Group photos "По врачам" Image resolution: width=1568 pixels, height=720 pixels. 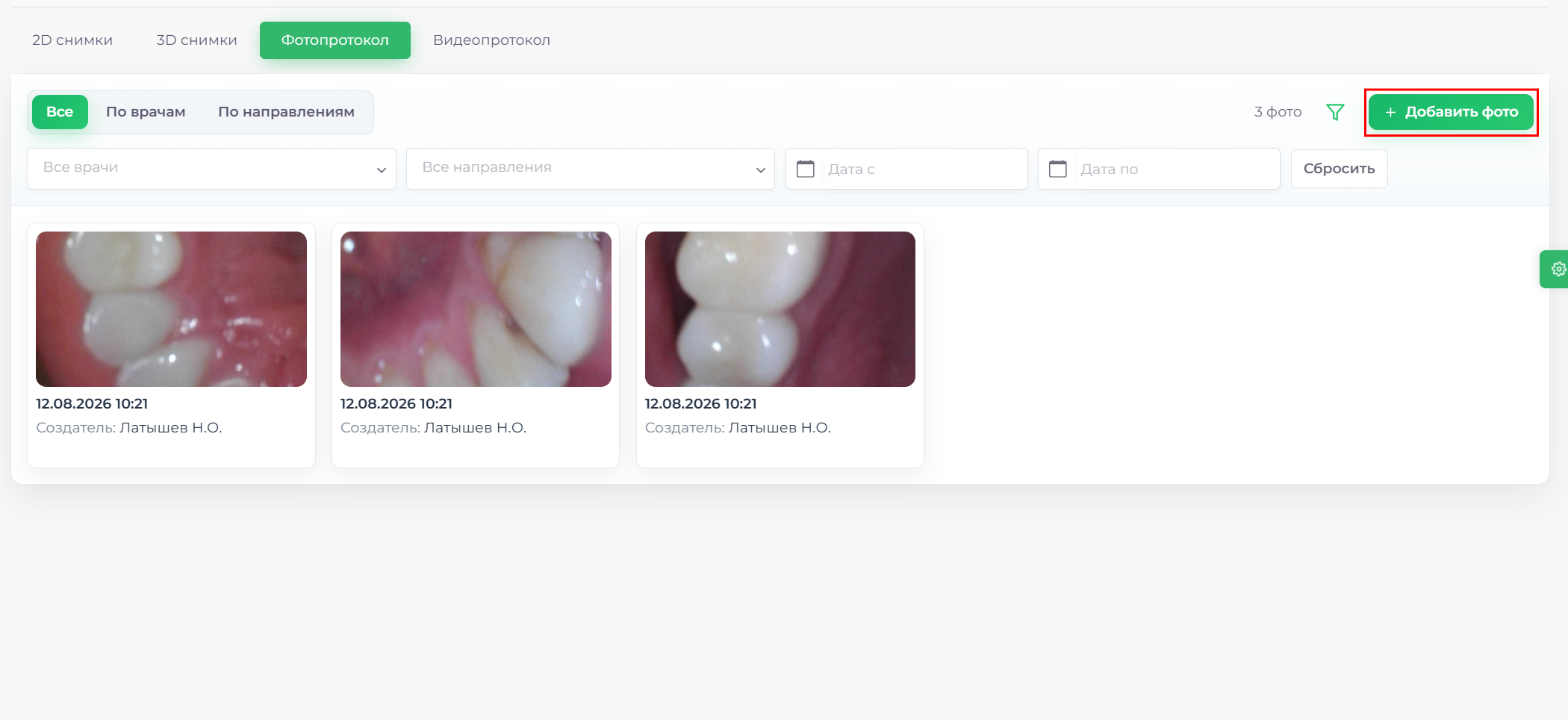click(146, 112)
